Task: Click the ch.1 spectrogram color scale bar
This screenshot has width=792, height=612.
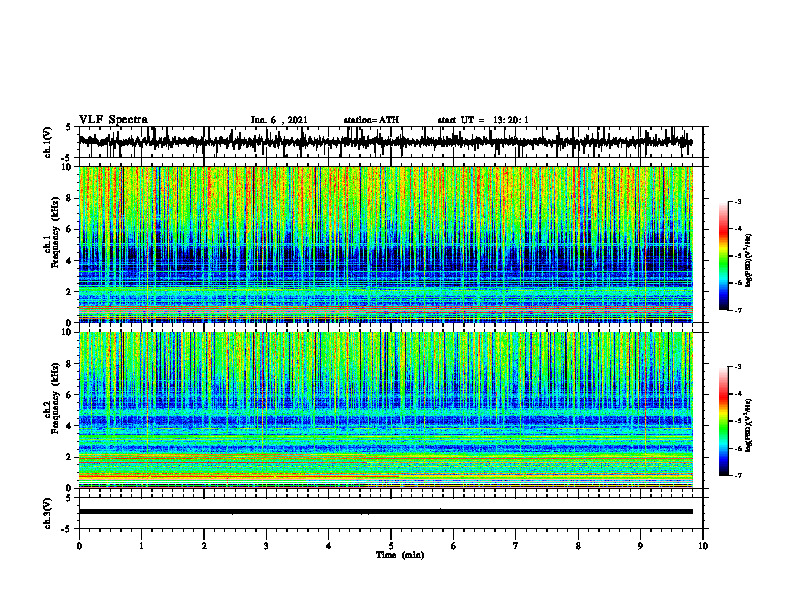Action: 723,256
